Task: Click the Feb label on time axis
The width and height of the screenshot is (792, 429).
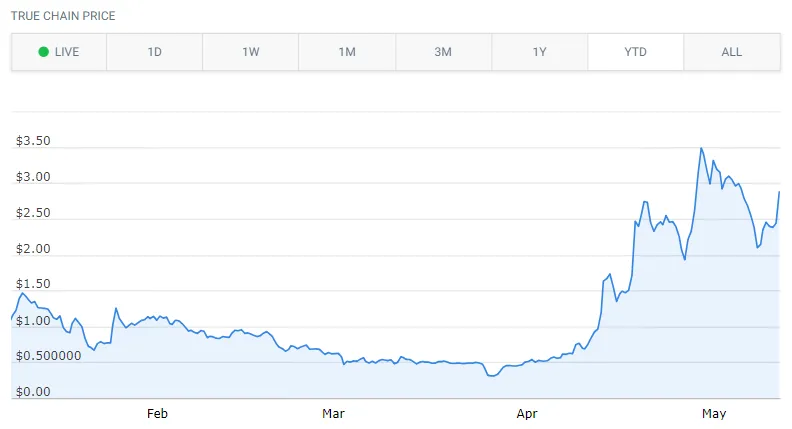Action: [x=157, y=414]
